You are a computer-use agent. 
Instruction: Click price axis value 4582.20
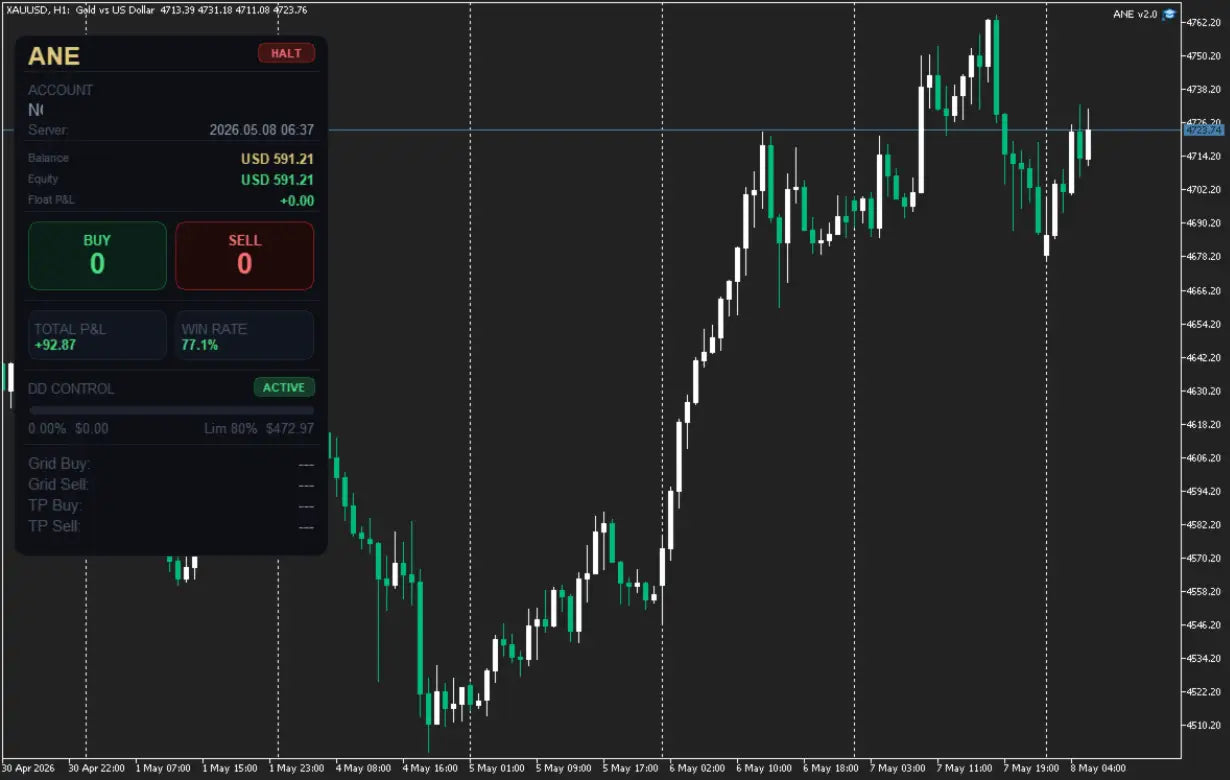click(1203, 525)
